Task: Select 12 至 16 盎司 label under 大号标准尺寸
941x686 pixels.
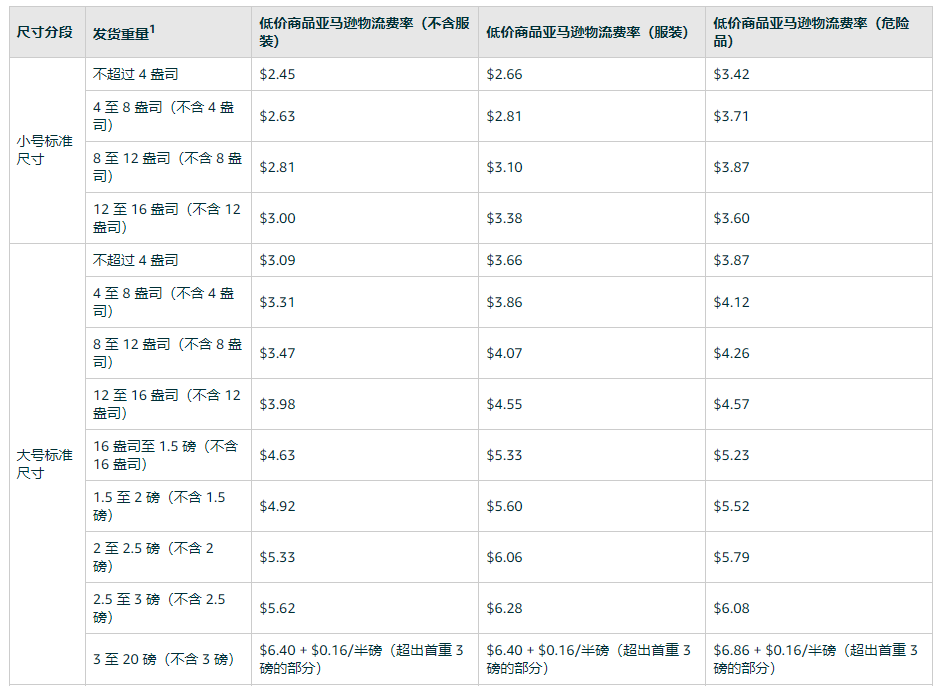Action: pyautogui.click(x=167, y=404)
